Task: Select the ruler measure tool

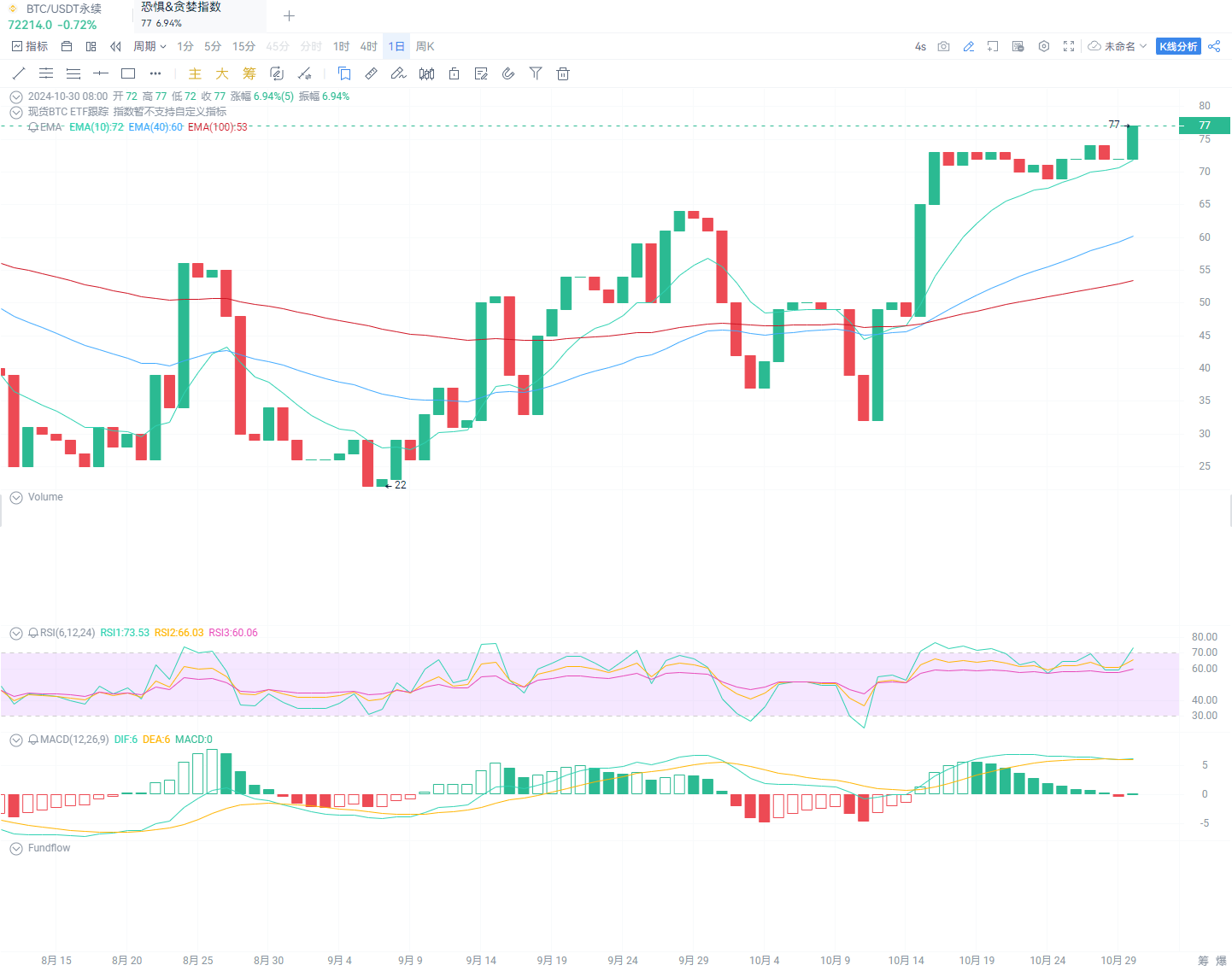Action: point(372,73)
